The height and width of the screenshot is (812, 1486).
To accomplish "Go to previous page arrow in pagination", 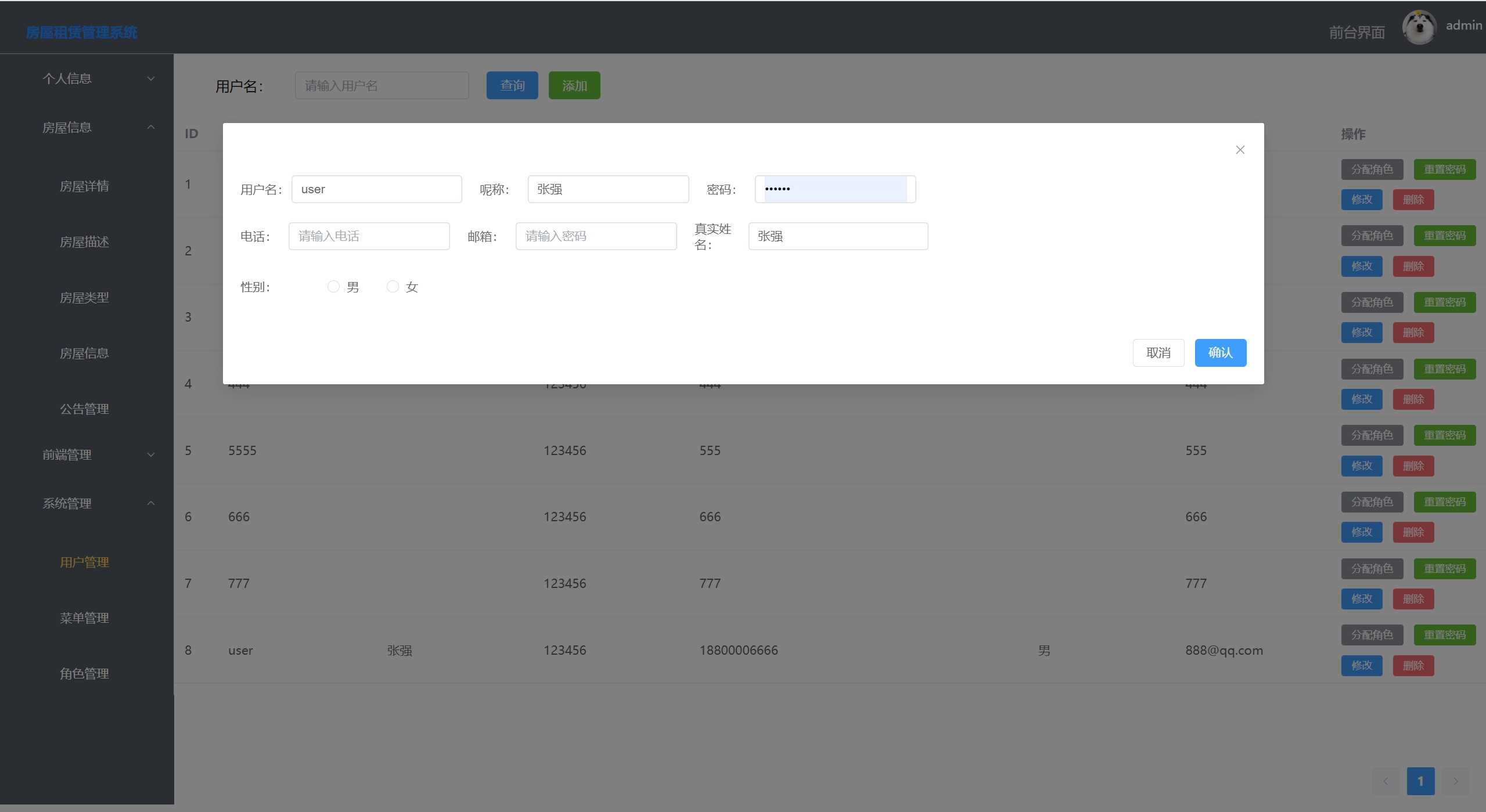I will pos(1386,781).
